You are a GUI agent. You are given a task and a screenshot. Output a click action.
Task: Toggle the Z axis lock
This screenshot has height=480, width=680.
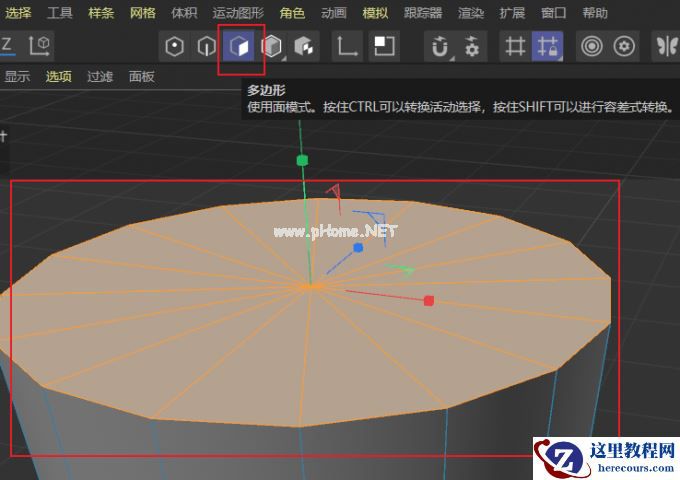click(x=7, y=46)
